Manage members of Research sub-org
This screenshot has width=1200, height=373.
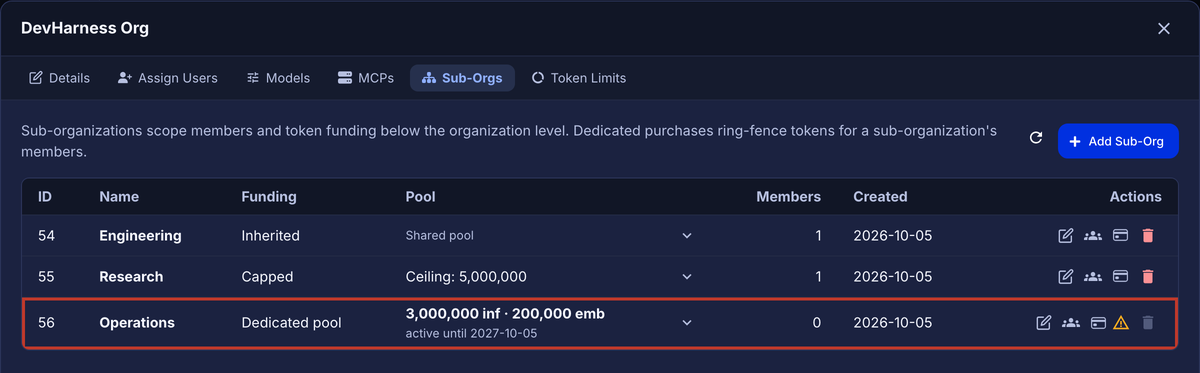(x=1093, y=276)
